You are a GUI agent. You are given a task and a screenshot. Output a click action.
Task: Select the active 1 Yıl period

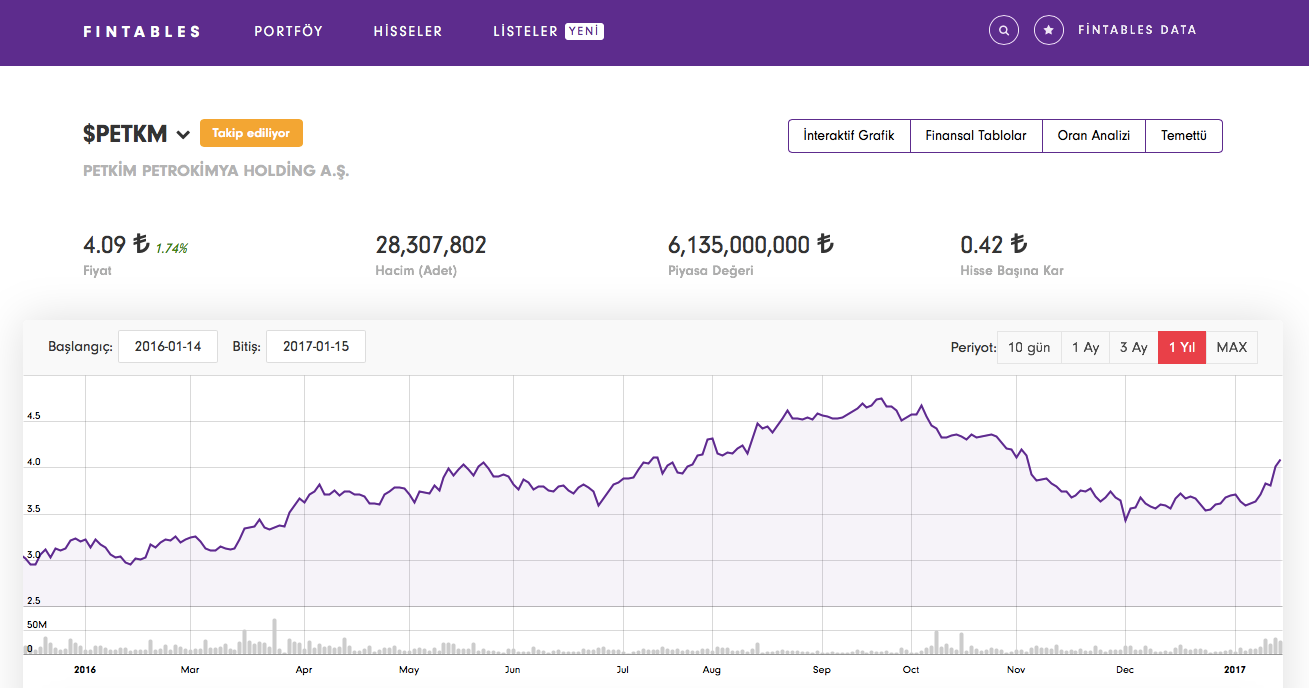pos(1182,347)
